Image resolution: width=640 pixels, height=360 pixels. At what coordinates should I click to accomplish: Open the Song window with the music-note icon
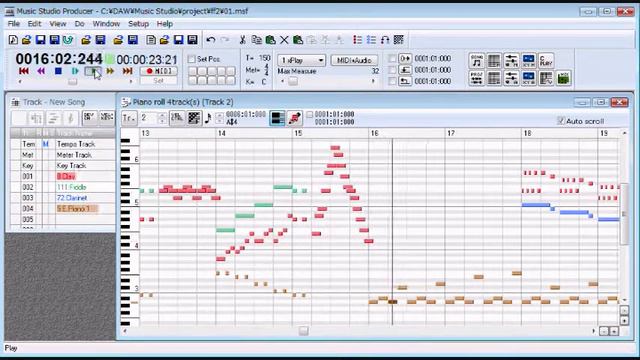[x=476, y=61]
